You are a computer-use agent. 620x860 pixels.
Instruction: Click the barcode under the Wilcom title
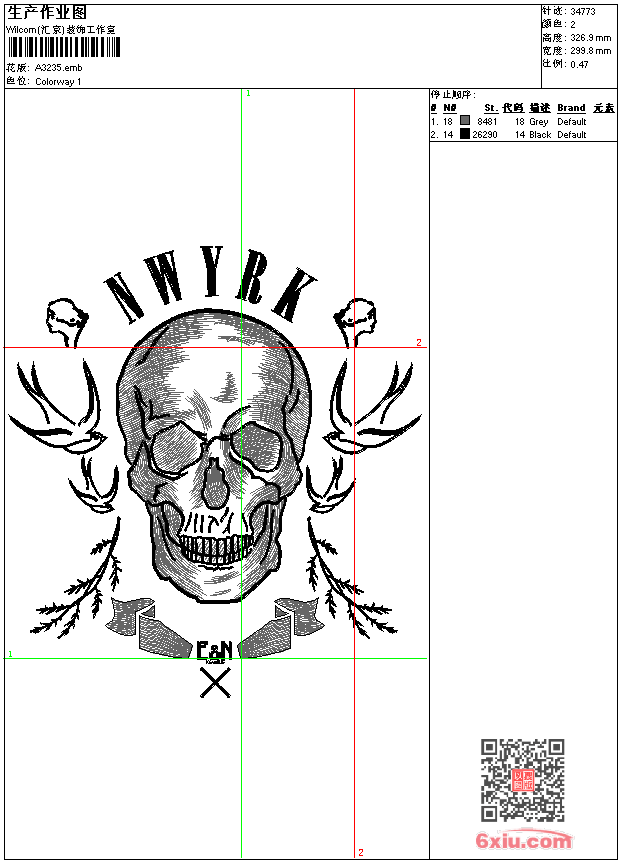point(63,47)
